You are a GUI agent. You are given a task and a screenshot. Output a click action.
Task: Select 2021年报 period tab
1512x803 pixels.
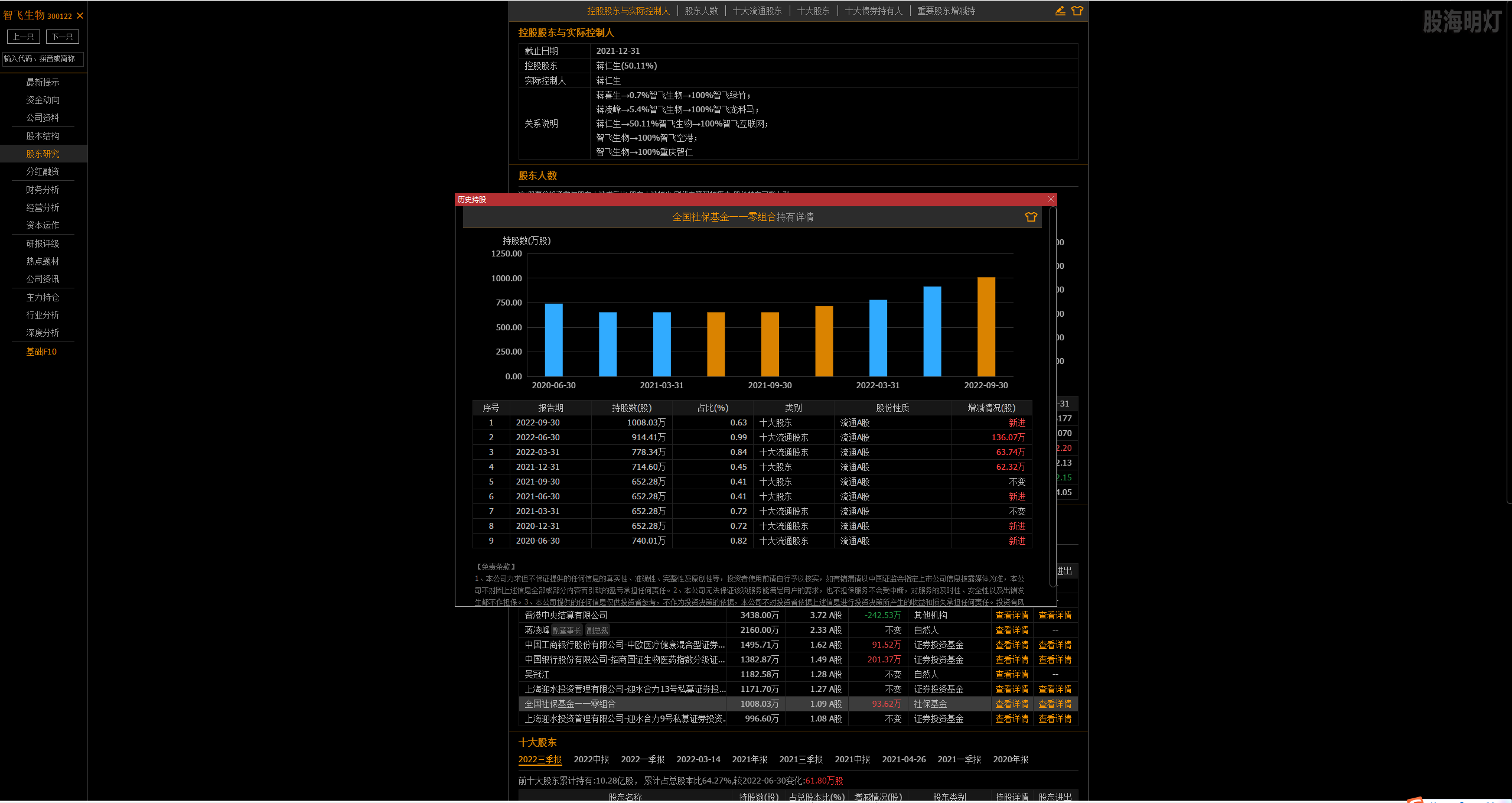point(750,759)
